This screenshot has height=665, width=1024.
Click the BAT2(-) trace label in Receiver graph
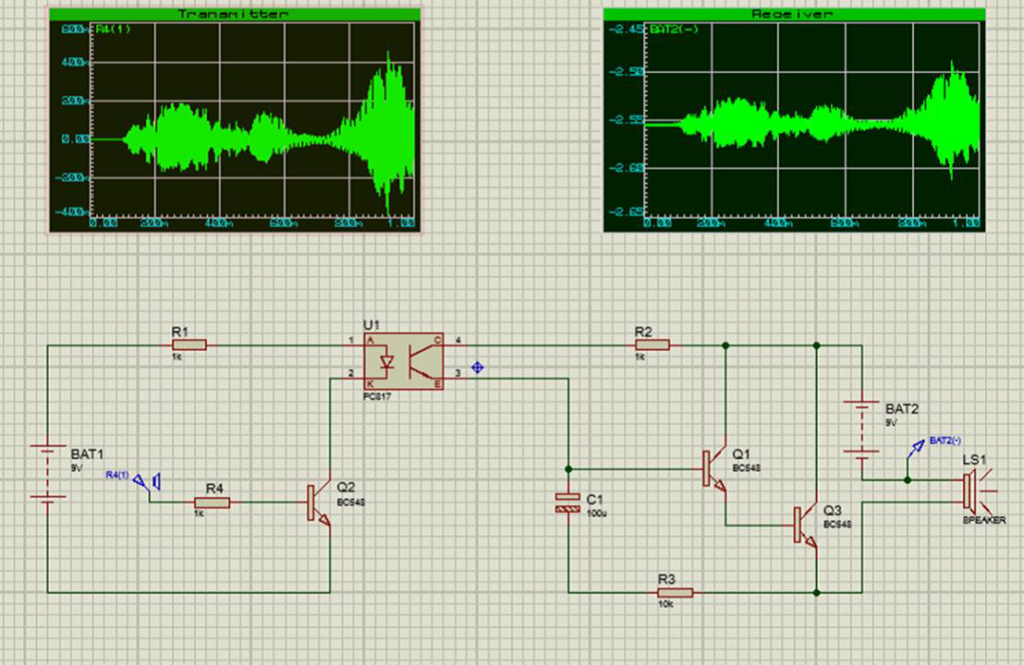pyautogui.click(x=674, y=29)
